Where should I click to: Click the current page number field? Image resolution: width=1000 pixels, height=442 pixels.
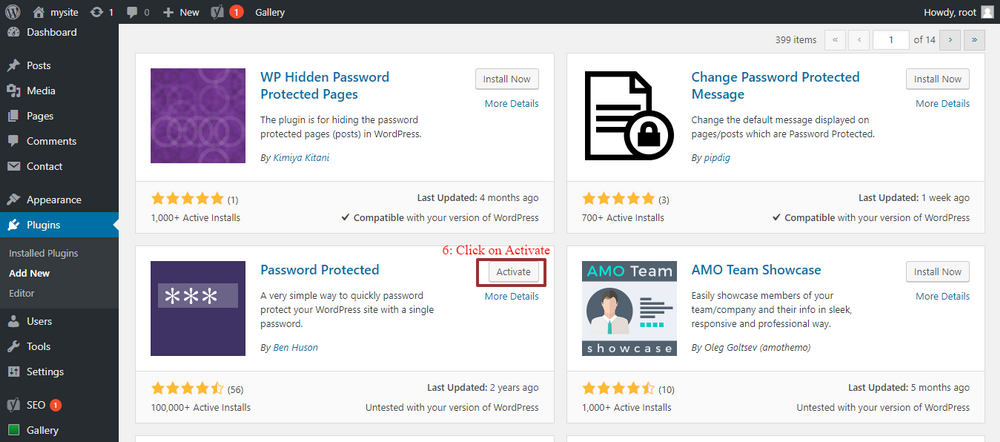(x=891, y=40)
